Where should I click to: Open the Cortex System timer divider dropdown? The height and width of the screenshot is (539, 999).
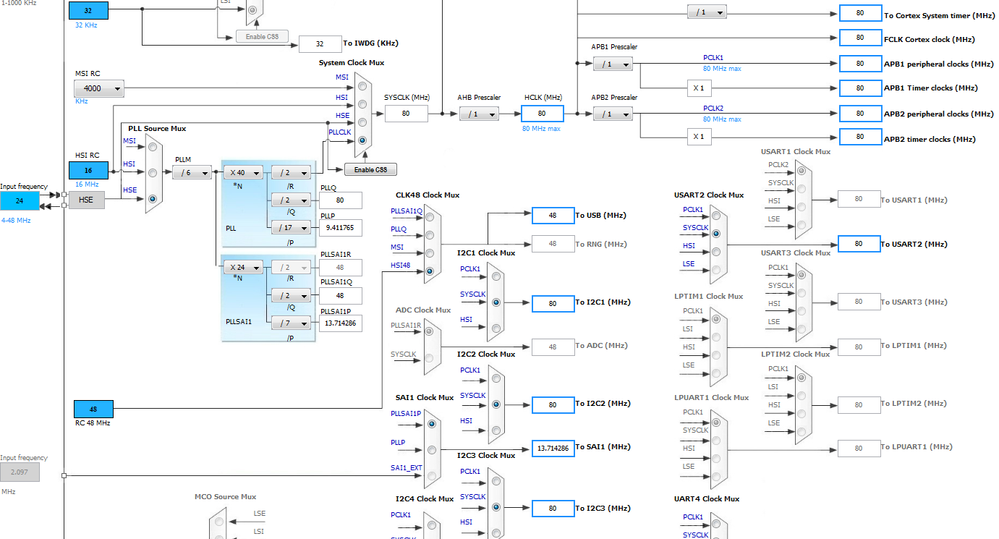click(707, 12)
